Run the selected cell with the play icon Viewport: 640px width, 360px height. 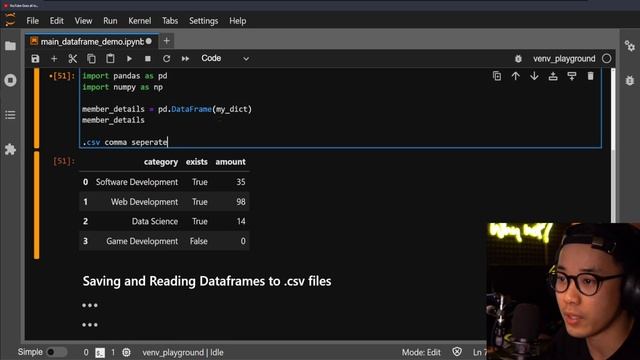pyautogui.click(x=129, y=59)
